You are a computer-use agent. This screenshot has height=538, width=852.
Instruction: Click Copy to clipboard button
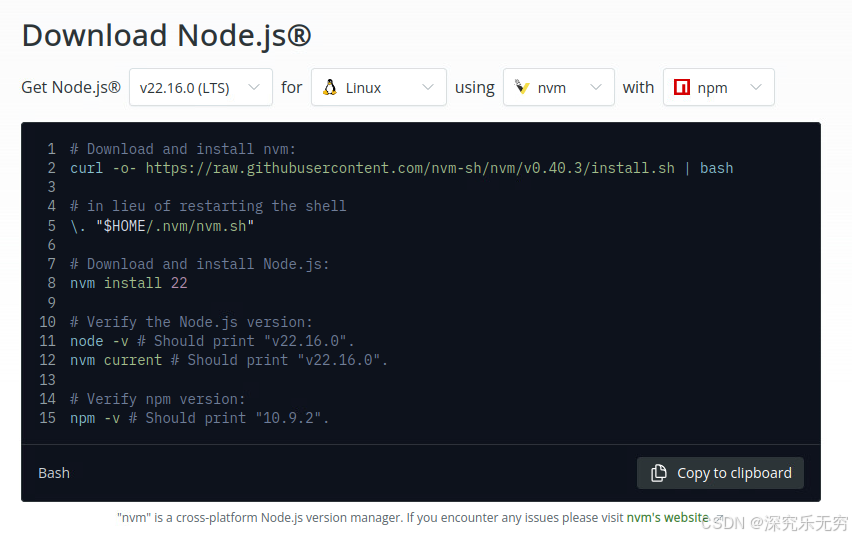720,473
